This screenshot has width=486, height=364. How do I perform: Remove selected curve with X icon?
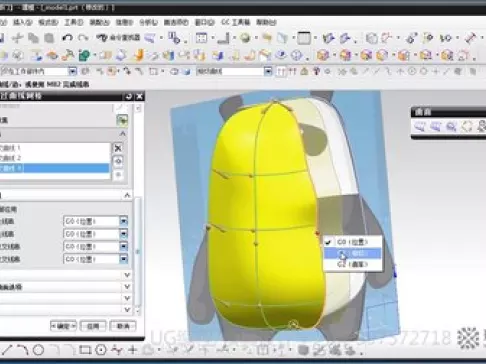118,148
